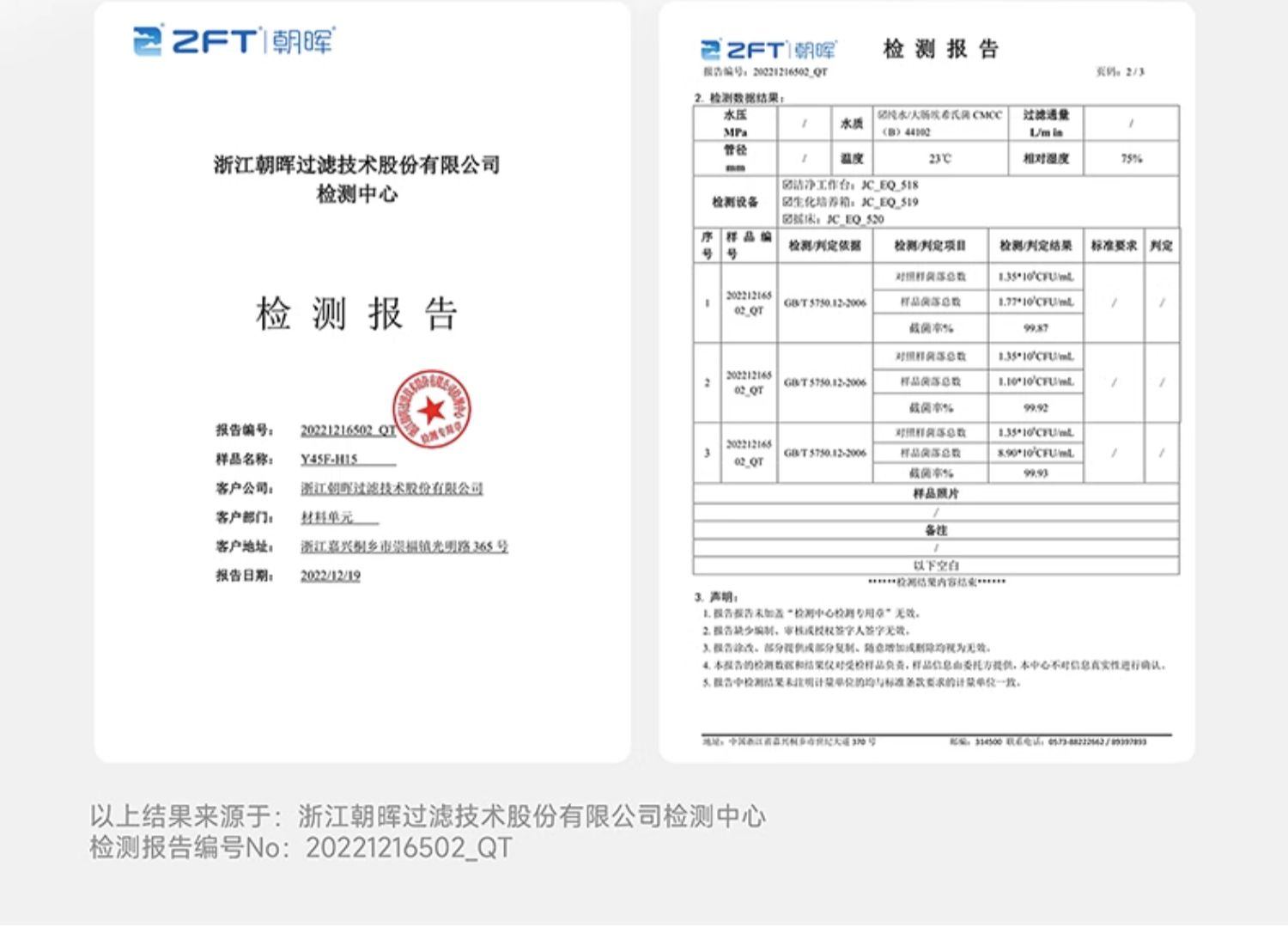Viewport: 1288px width, 927px height.
Task: Click the company name 浙江朝晖过滤技术股份有限公司 cover heading
Action: tap(356, 164)
